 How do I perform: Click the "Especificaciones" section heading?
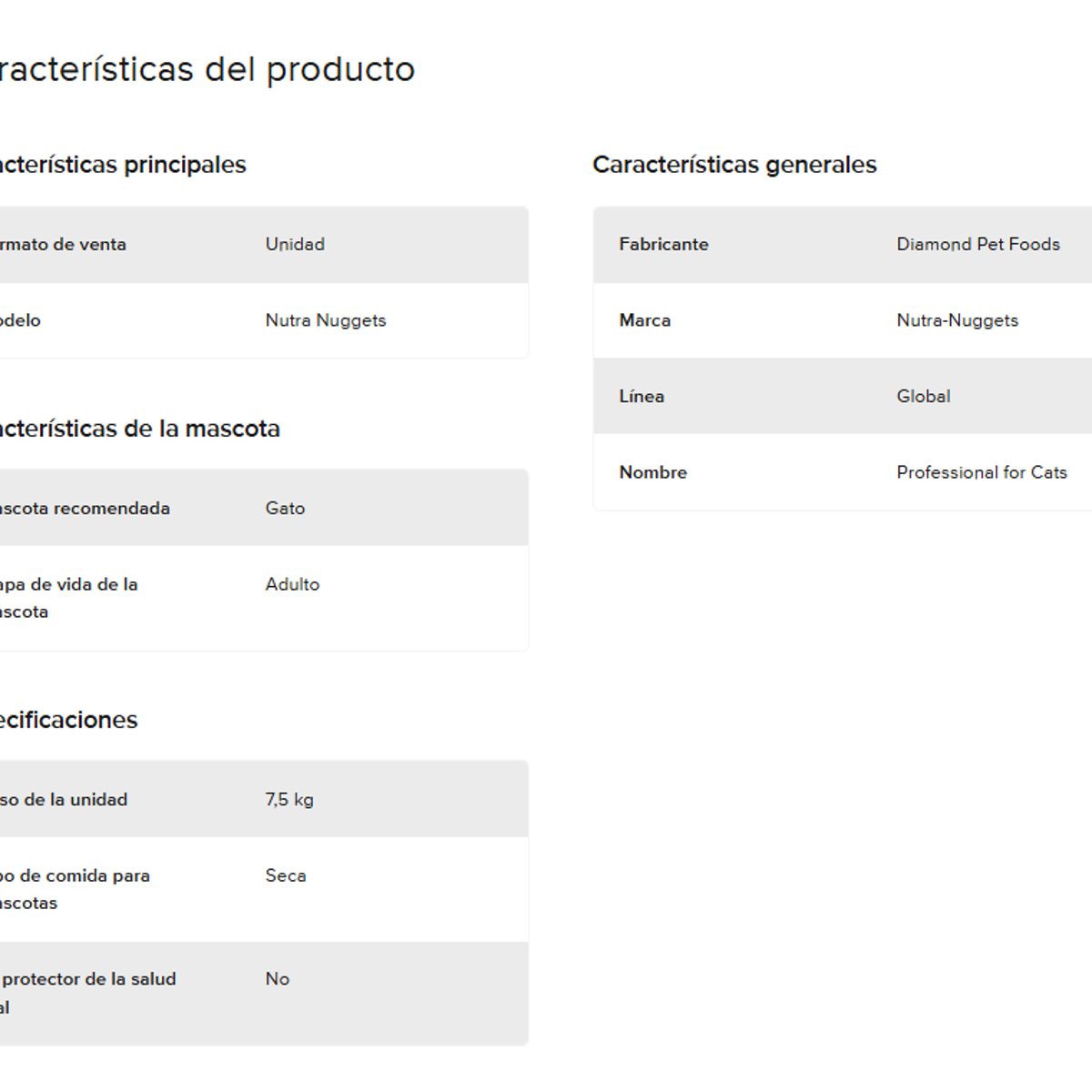tap(68, 720)
